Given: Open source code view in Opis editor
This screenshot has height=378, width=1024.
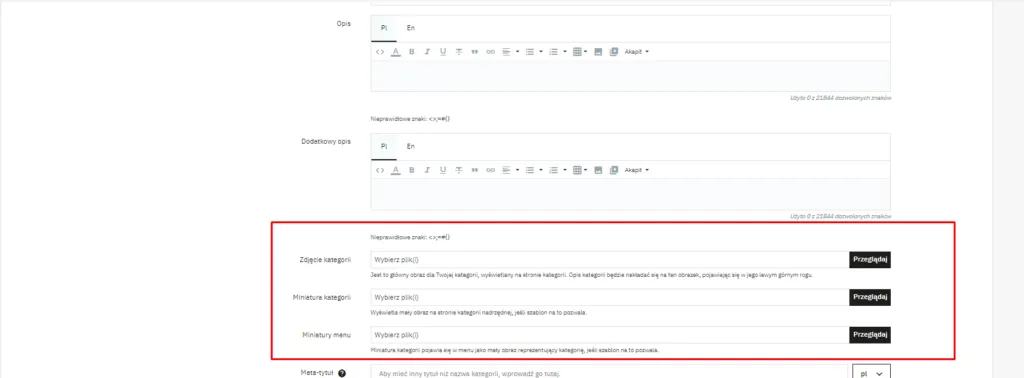Looking at the screenshot, I should (x=380, y=52).
